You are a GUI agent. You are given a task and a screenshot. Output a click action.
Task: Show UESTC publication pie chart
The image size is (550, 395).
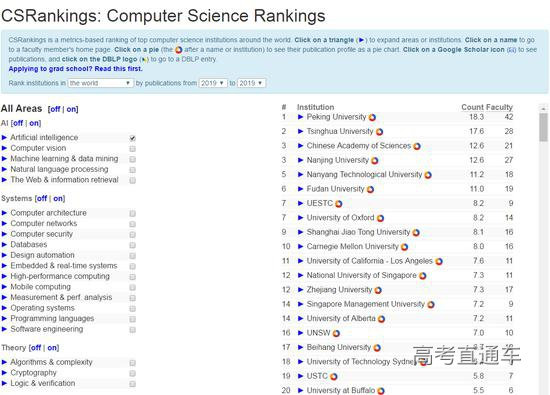(x=338, y=204)
